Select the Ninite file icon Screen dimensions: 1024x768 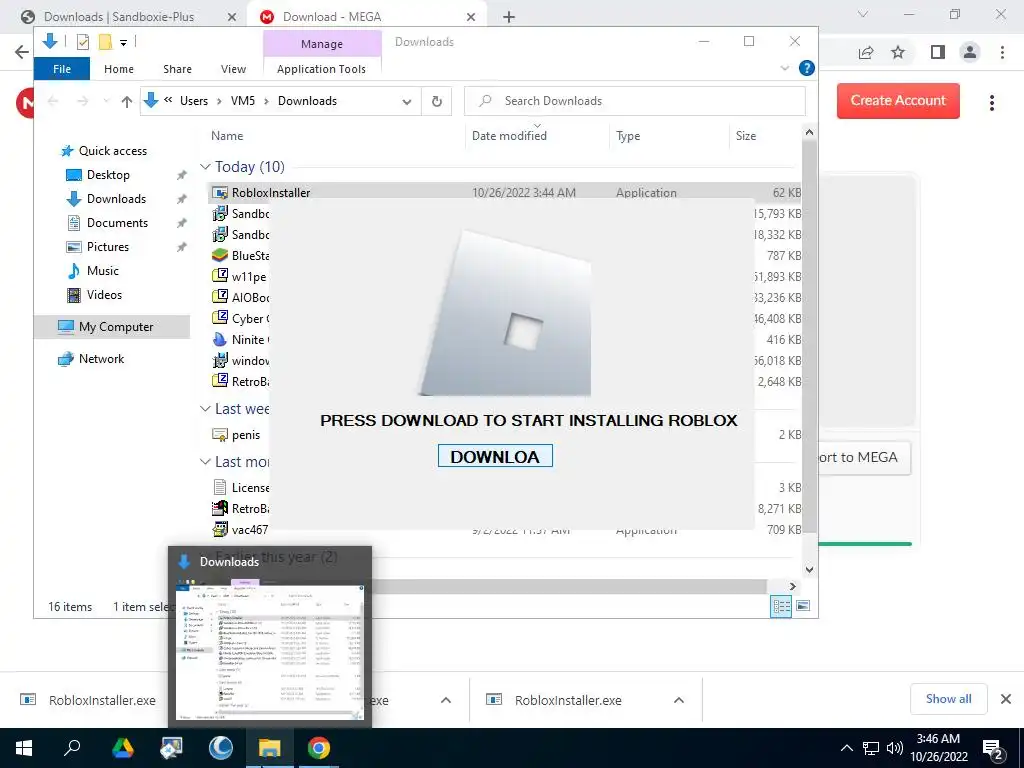220,340
